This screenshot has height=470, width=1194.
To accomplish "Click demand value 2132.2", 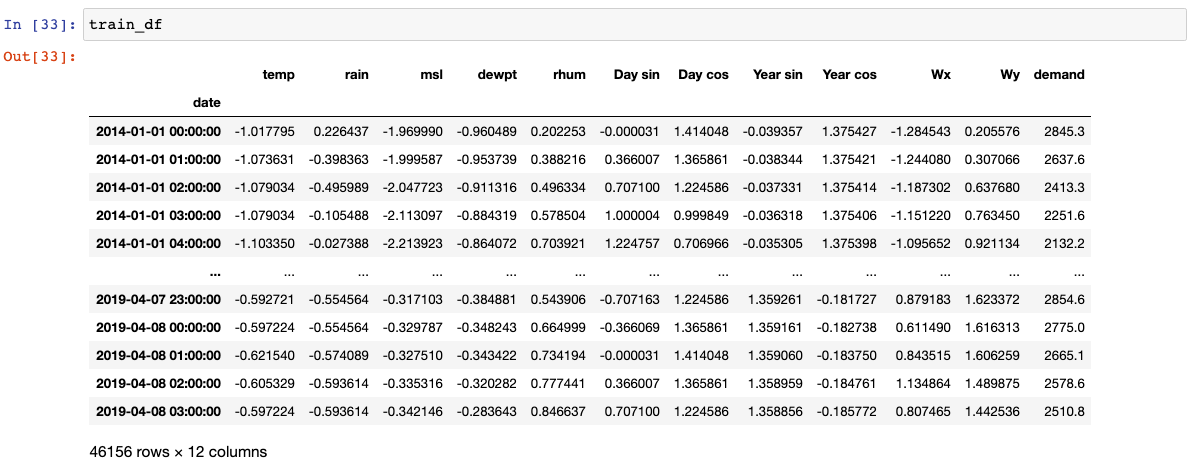I will 1066,244.
